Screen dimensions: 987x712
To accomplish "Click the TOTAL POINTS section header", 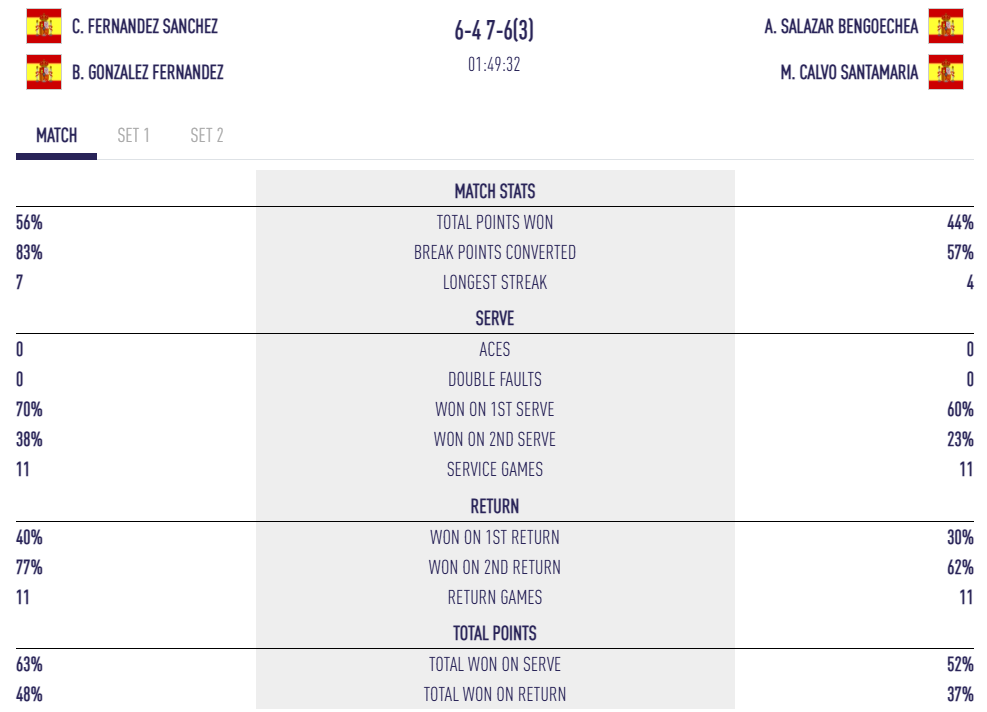I will pyautogui.click(x=494, y=633).
